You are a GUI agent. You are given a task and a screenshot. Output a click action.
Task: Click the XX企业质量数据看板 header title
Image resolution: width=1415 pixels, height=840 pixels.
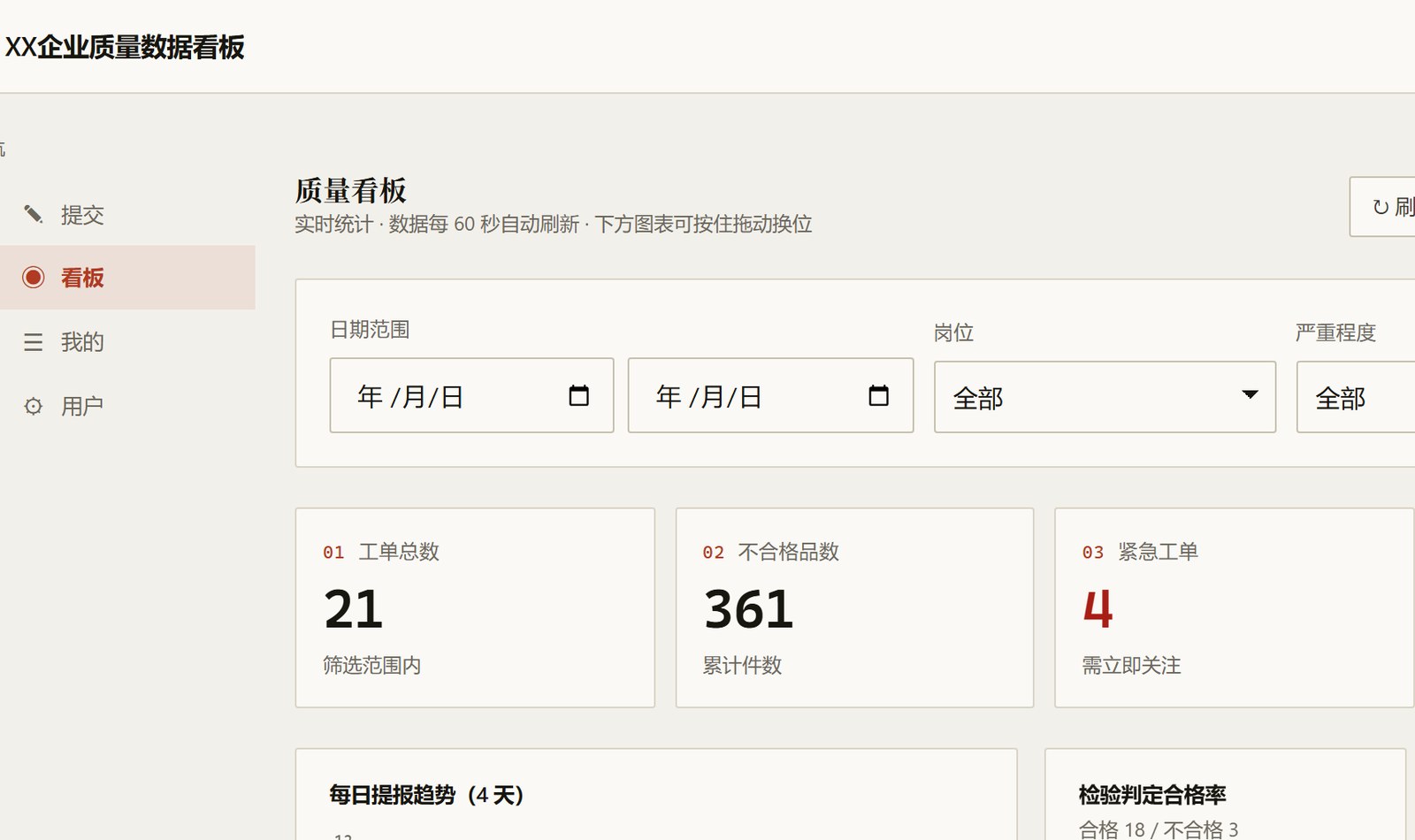click(x=125, y=47)
